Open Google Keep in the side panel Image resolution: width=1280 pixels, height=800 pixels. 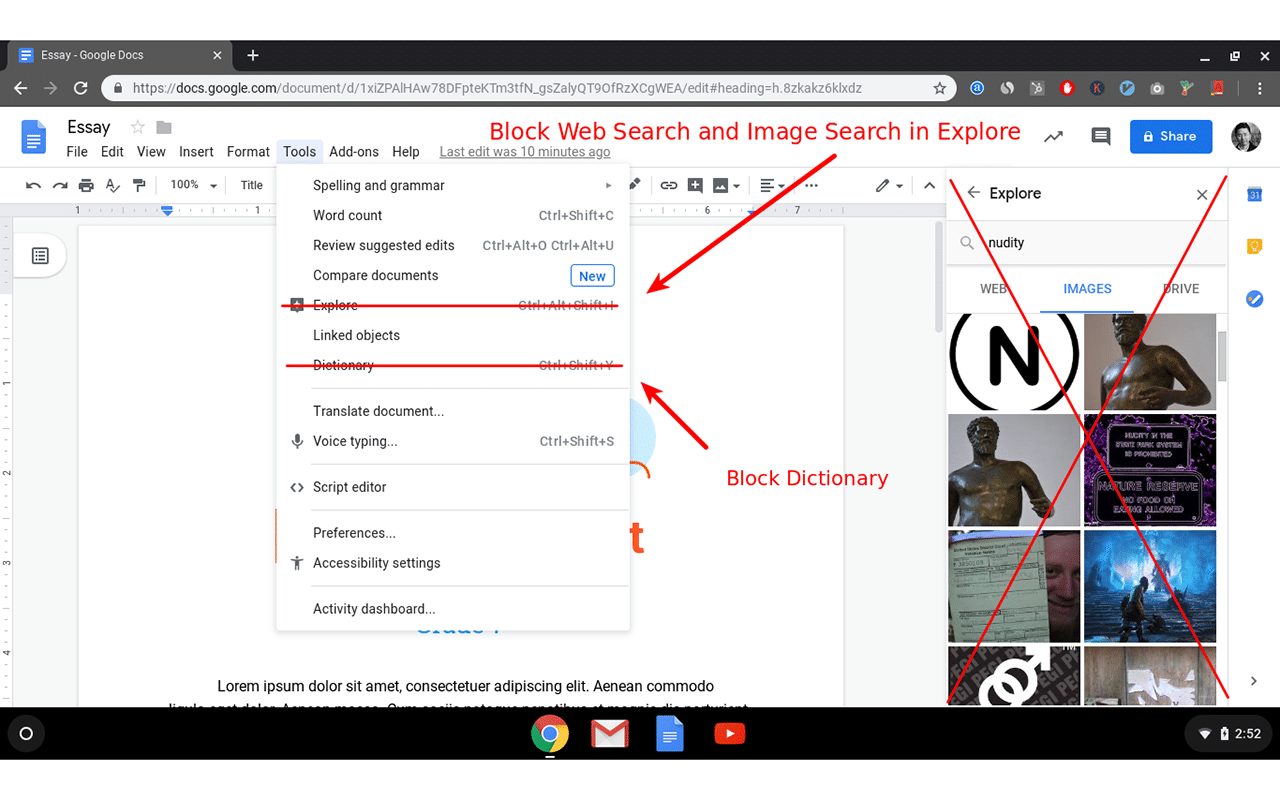click(1254, 246)
